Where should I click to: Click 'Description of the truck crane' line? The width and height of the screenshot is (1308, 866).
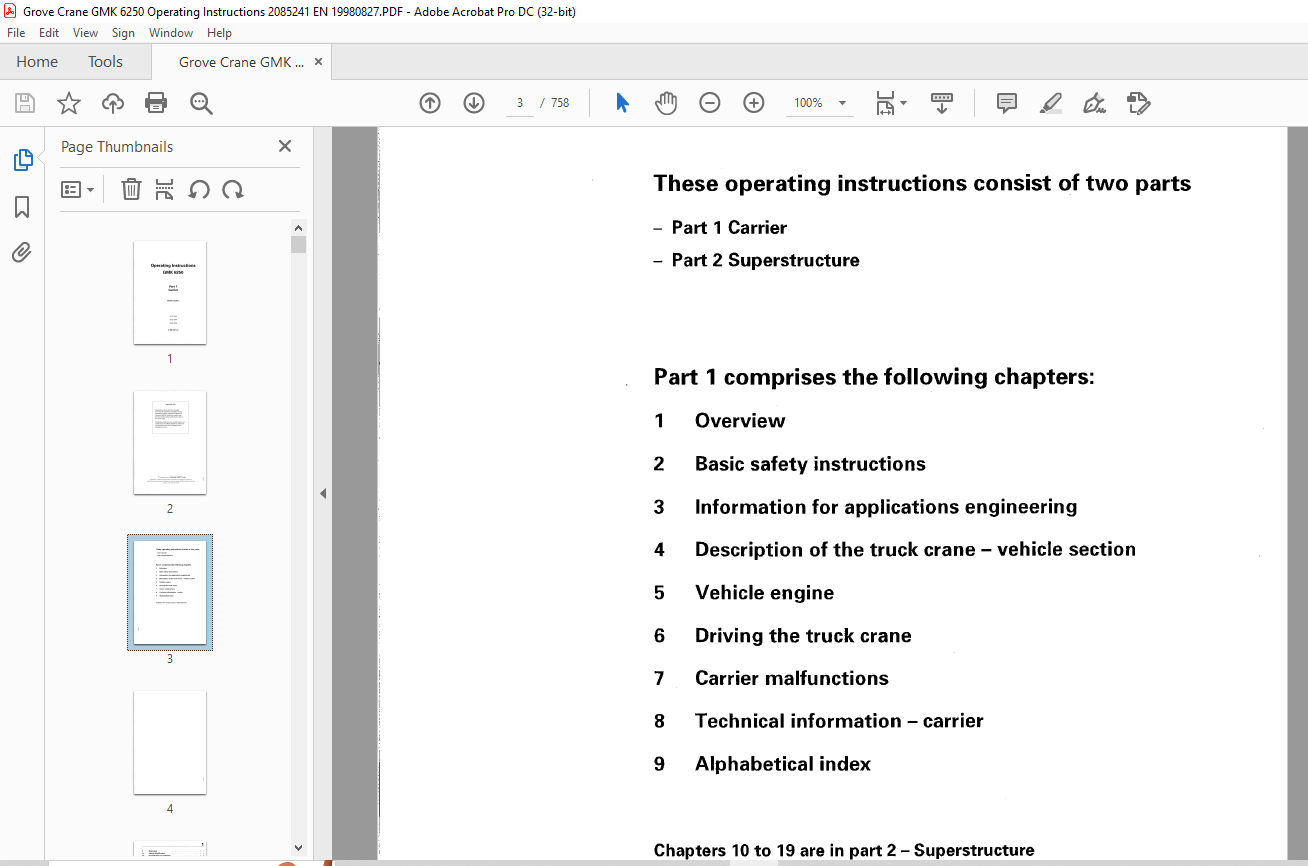pos(915,550)
